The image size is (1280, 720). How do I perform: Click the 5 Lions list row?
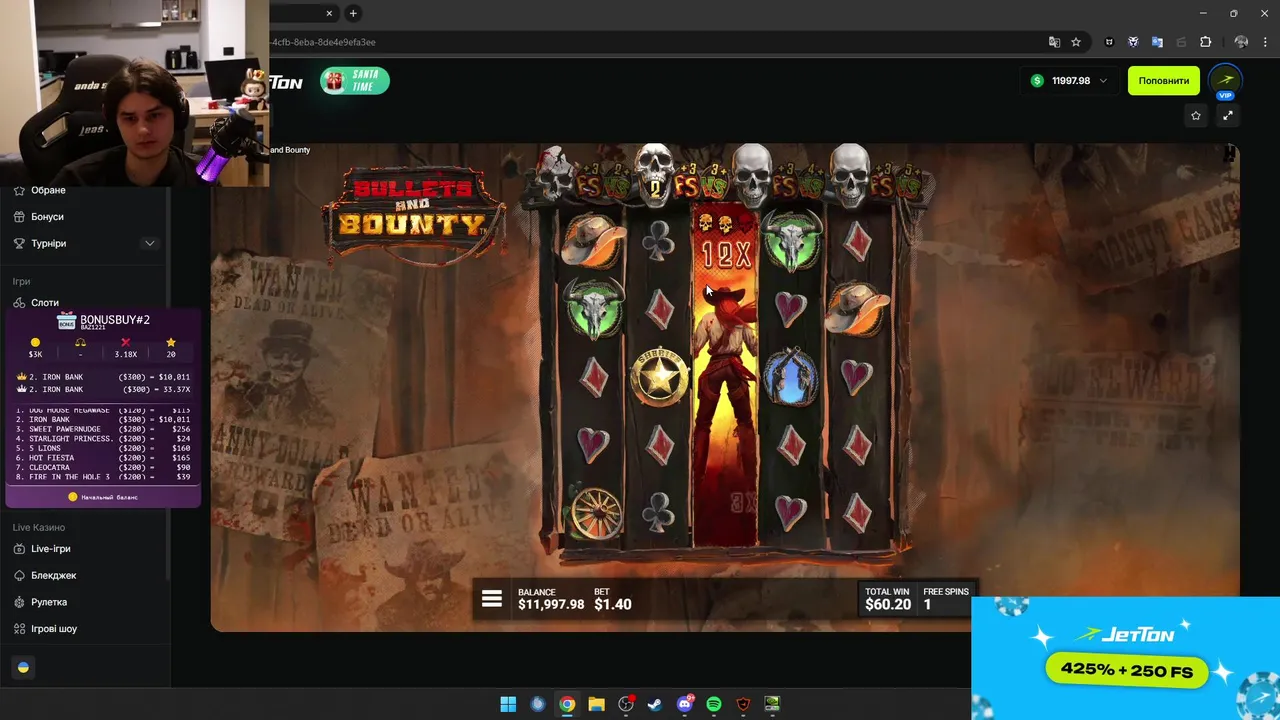pos(103,448)
